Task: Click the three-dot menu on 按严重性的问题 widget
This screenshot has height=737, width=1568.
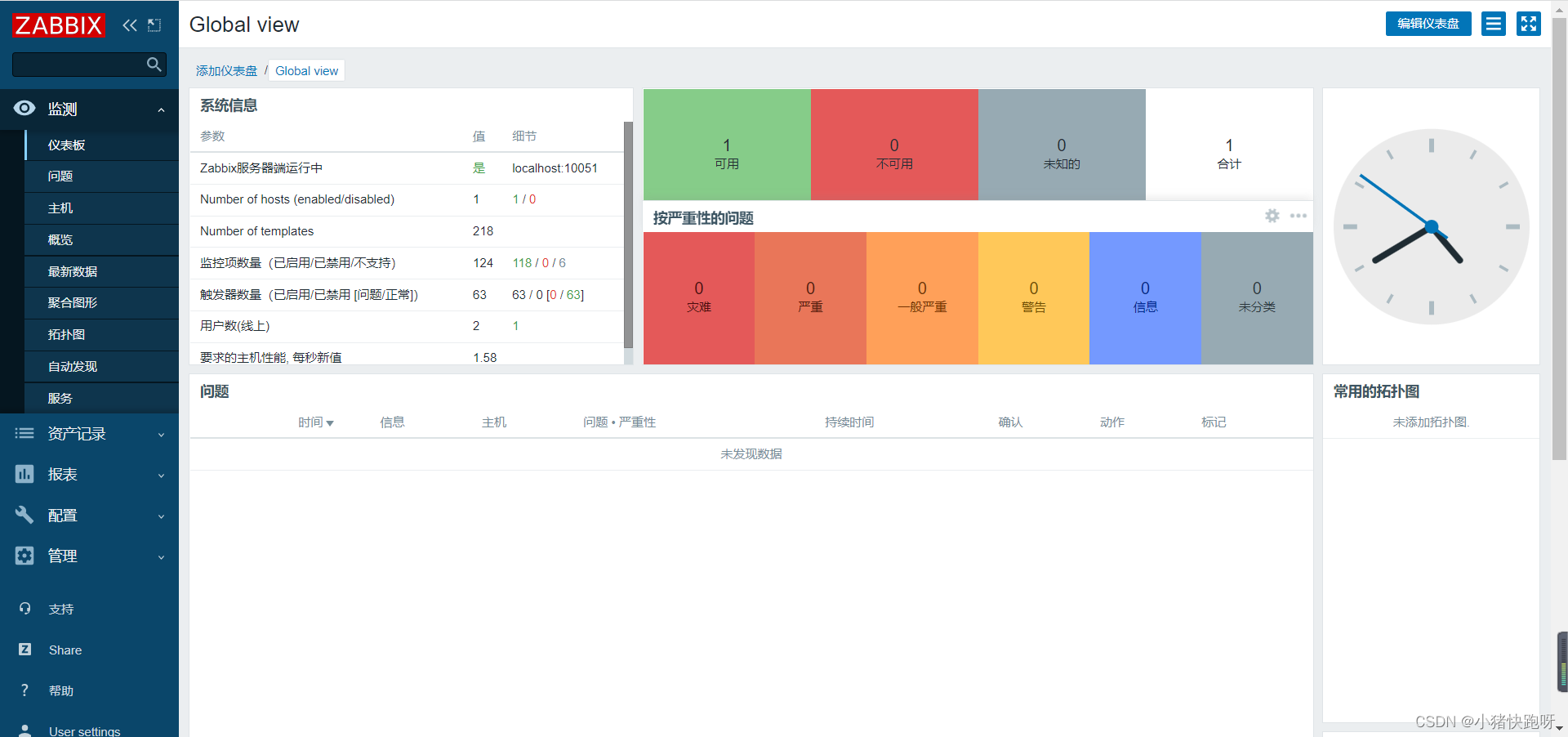Action: 1297,216
